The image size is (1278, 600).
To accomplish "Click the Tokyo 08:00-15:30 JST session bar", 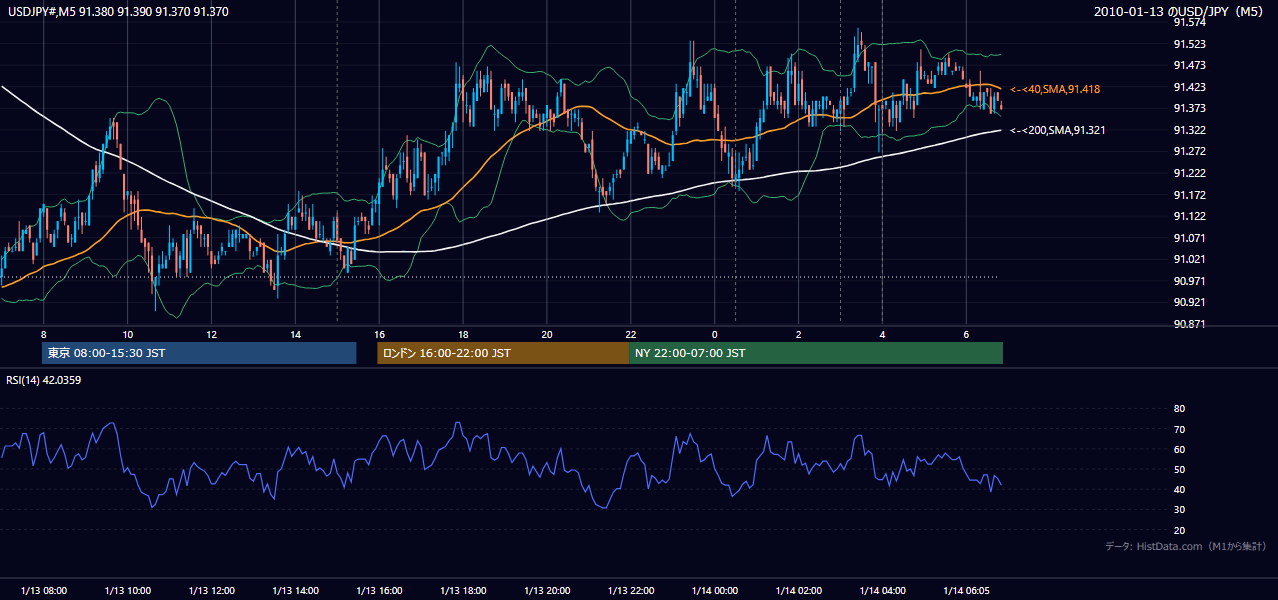I will (199, 353).
